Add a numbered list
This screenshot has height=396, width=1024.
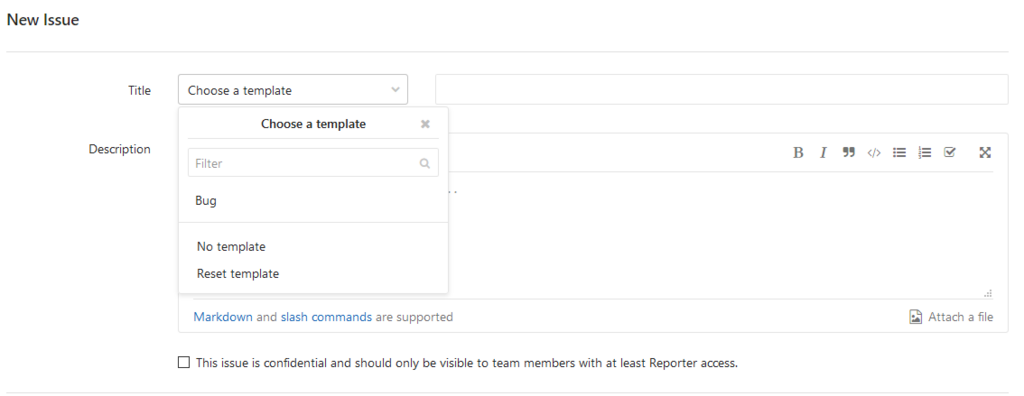[925, 152]
